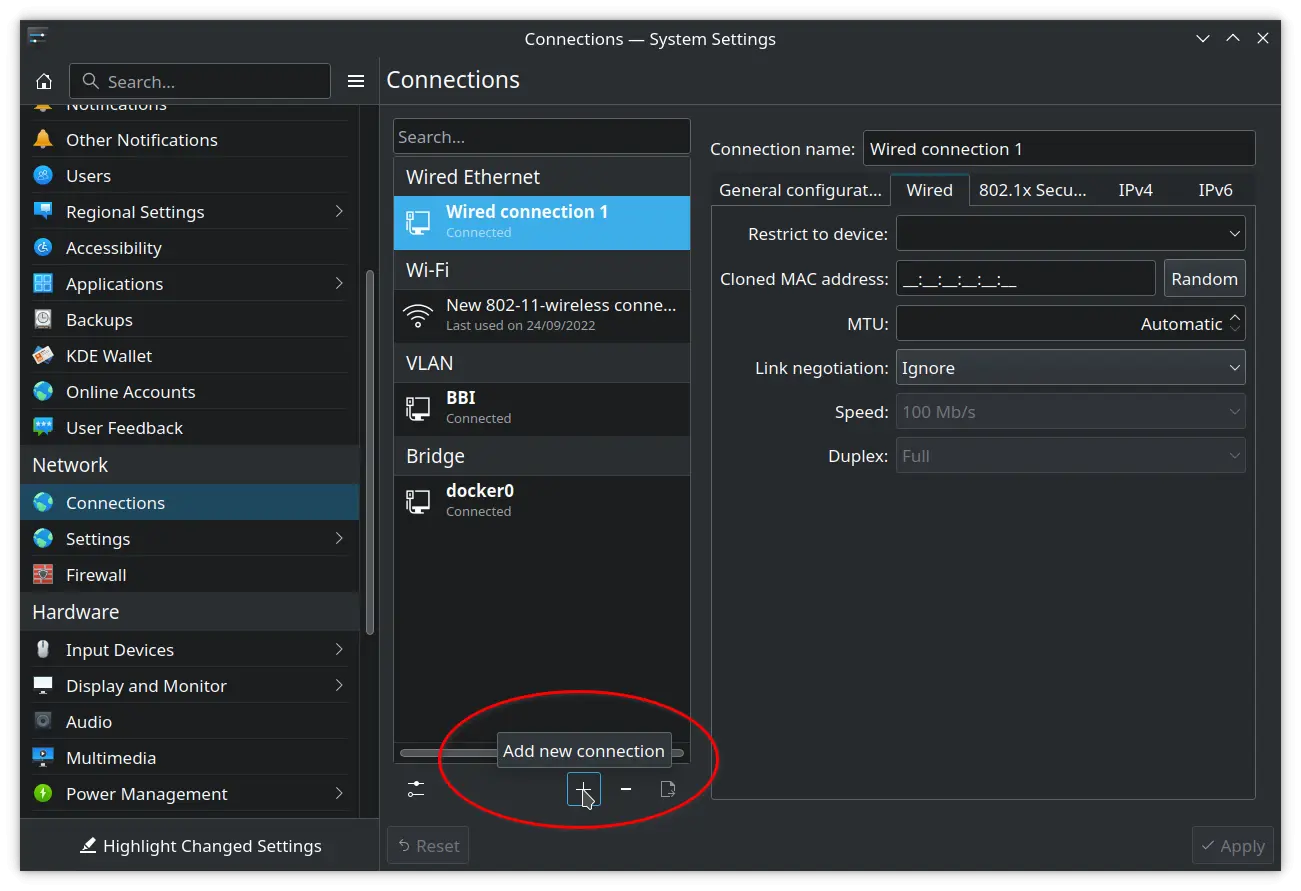The width and height of the screenshot is (1301, 891).
Task: Add a new connection with the plus button
Action: point(584,790)
